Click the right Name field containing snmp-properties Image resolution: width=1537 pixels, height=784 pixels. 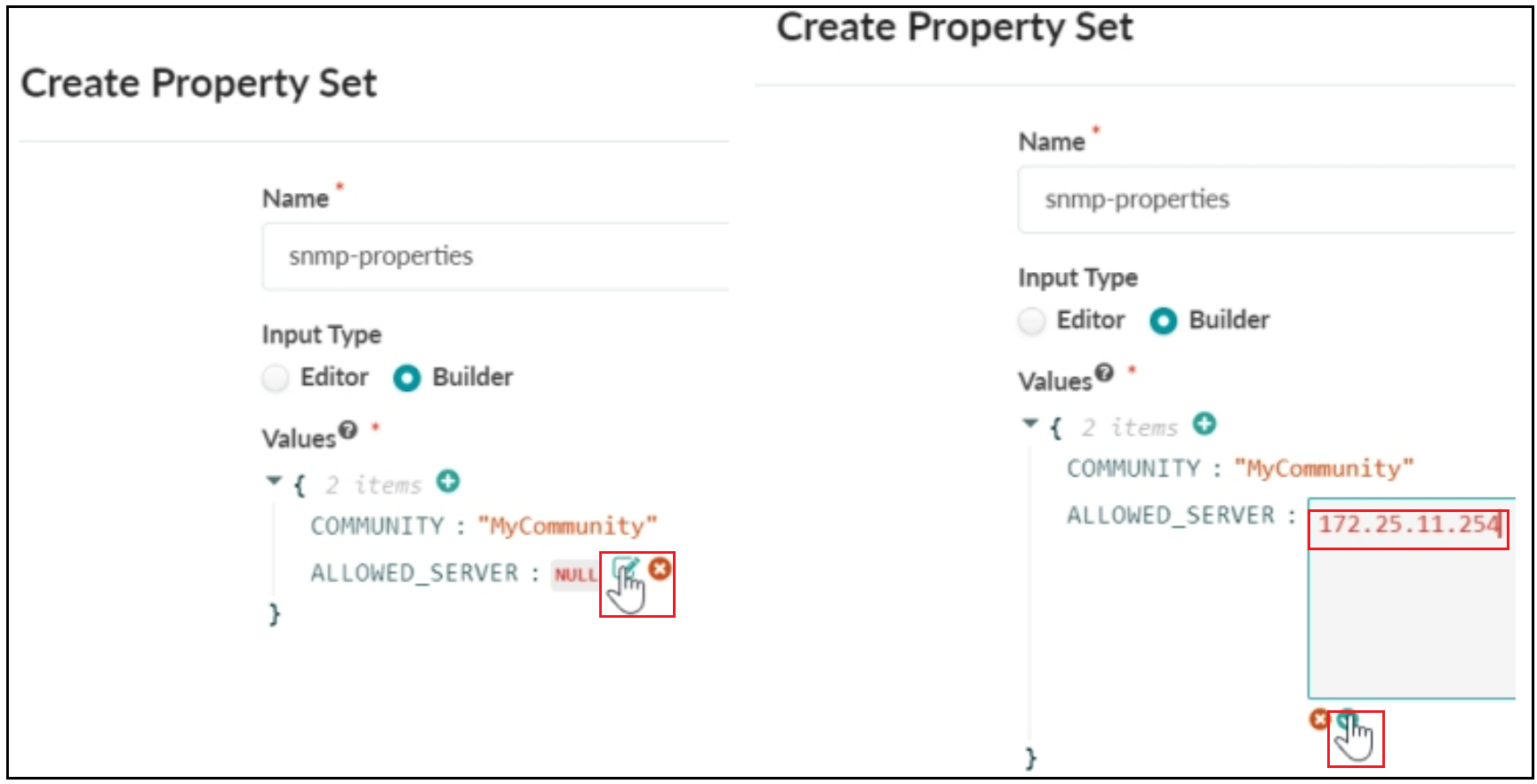coord(1266,200)
